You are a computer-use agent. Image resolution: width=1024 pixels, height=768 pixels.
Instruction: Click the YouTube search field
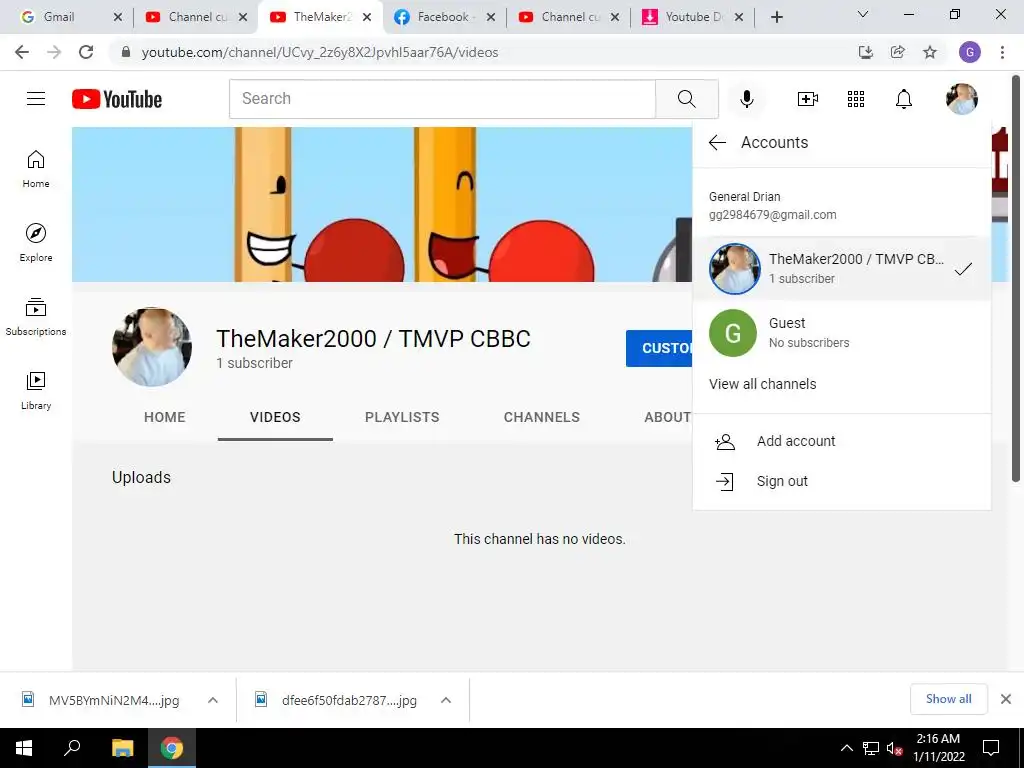(x=442, y=99)
